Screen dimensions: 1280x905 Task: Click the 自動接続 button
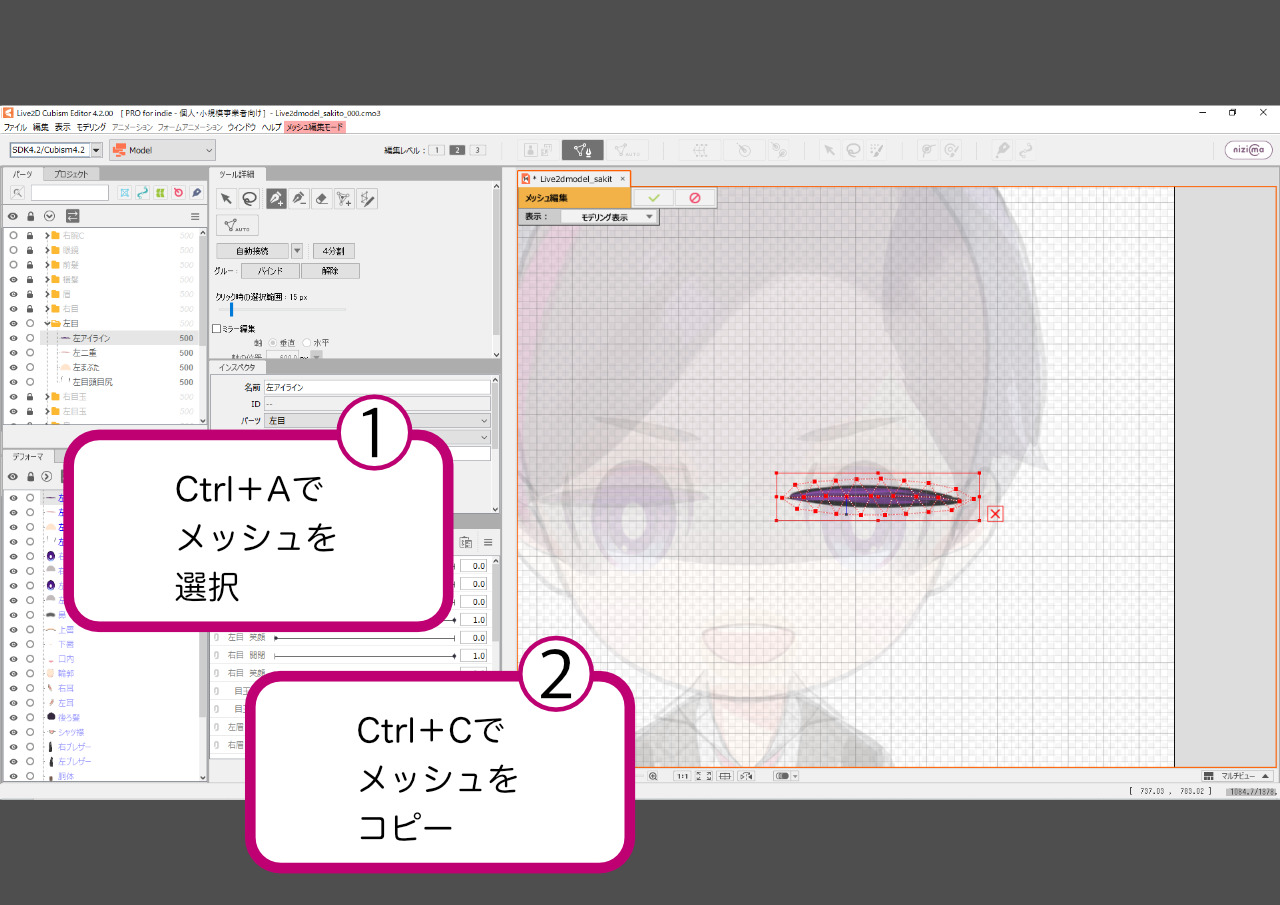(x=252, y=251)
